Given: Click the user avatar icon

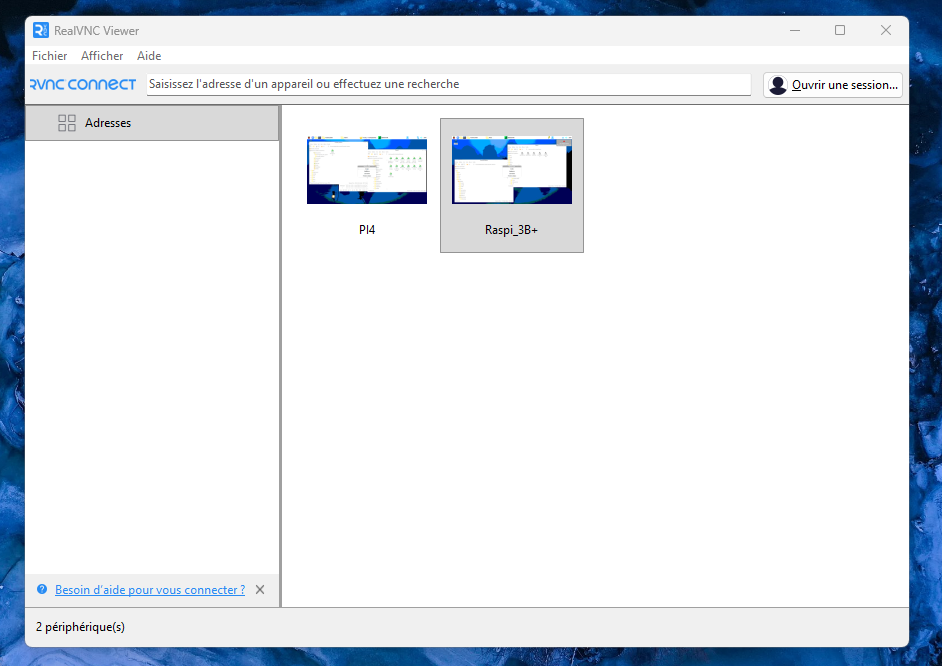Looking at the screenshot, I should [x=778, y=85].
